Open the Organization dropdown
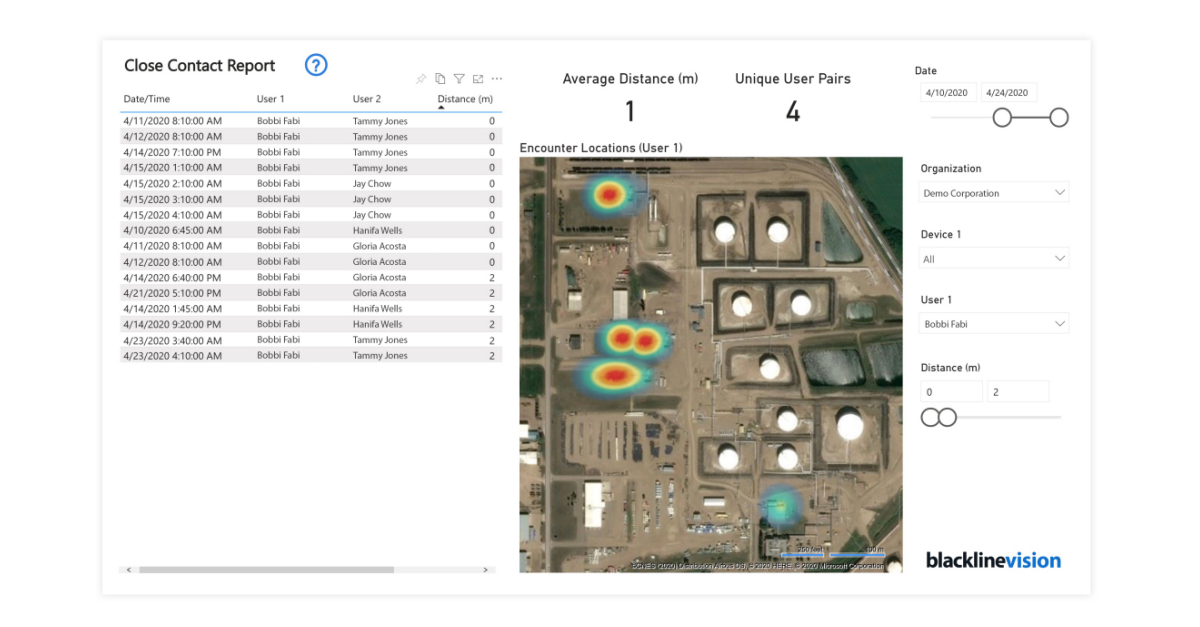This screenshot has width=1200, height=627. coord(993,192)
